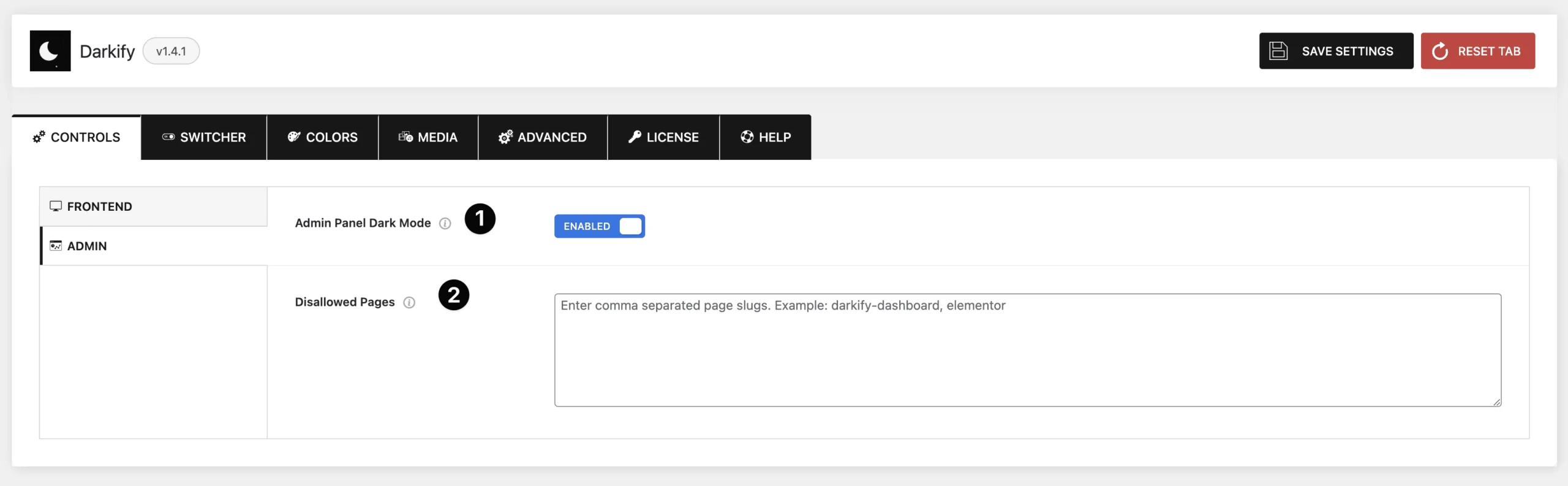Select the Admin side section
The height and width of the screenshot is (486, 1568).
coord(154,246)
